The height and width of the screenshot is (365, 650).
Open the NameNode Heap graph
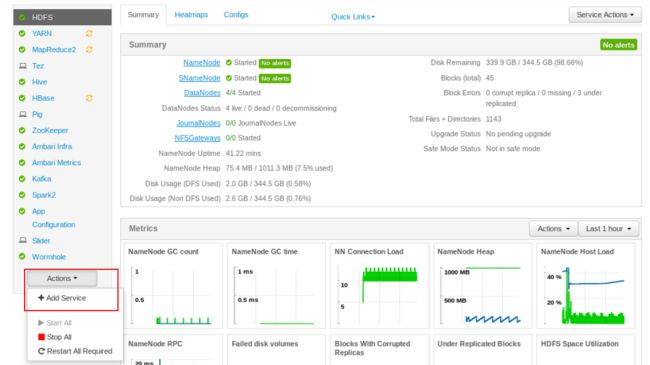[483, 286]
